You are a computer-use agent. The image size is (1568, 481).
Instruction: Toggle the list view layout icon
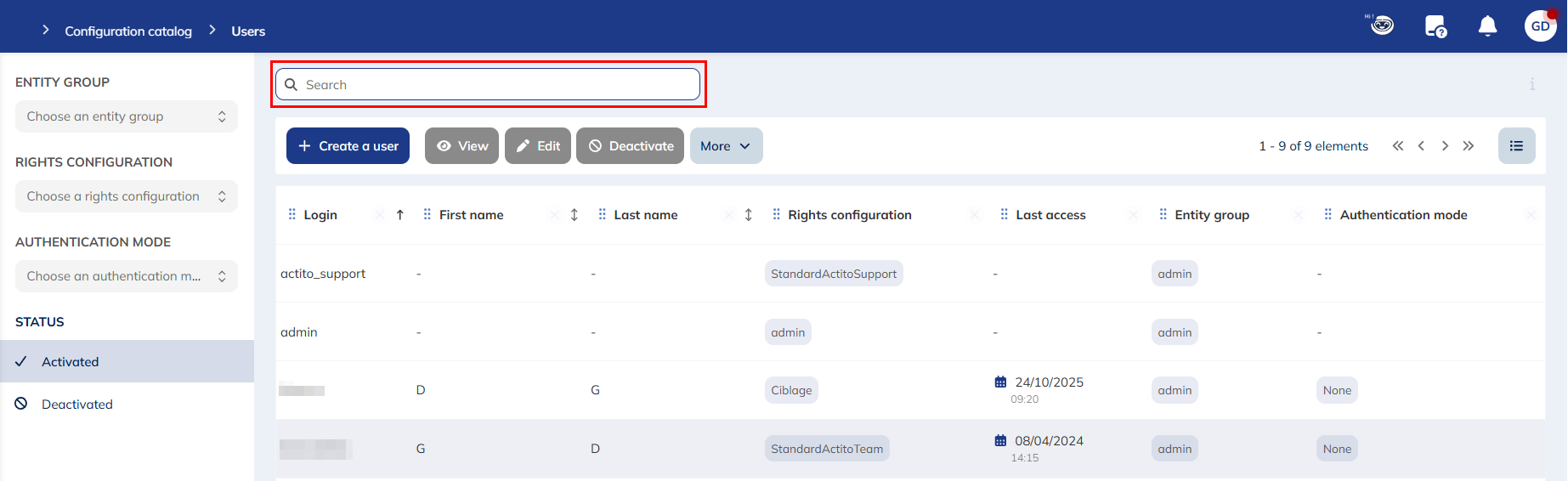point(1516,146)
